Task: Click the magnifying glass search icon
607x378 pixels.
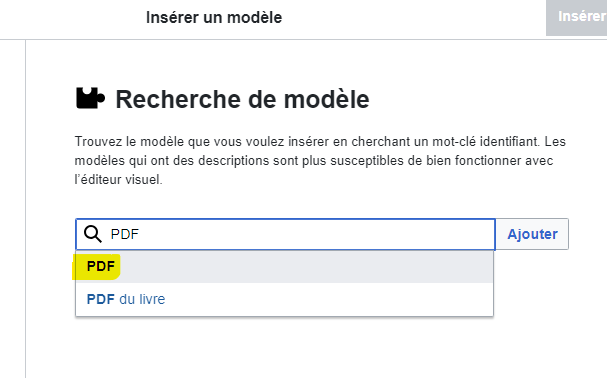Action: (93, 234)
